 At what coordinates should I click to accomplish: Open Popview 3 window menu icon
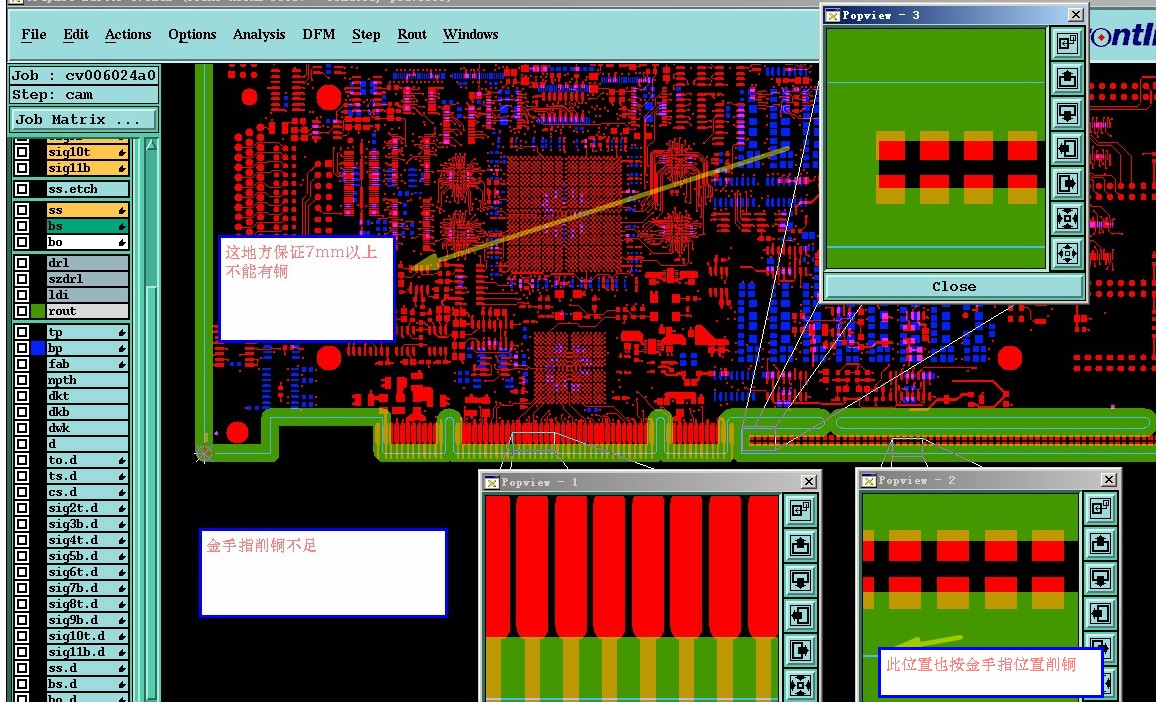click(832, 15)
